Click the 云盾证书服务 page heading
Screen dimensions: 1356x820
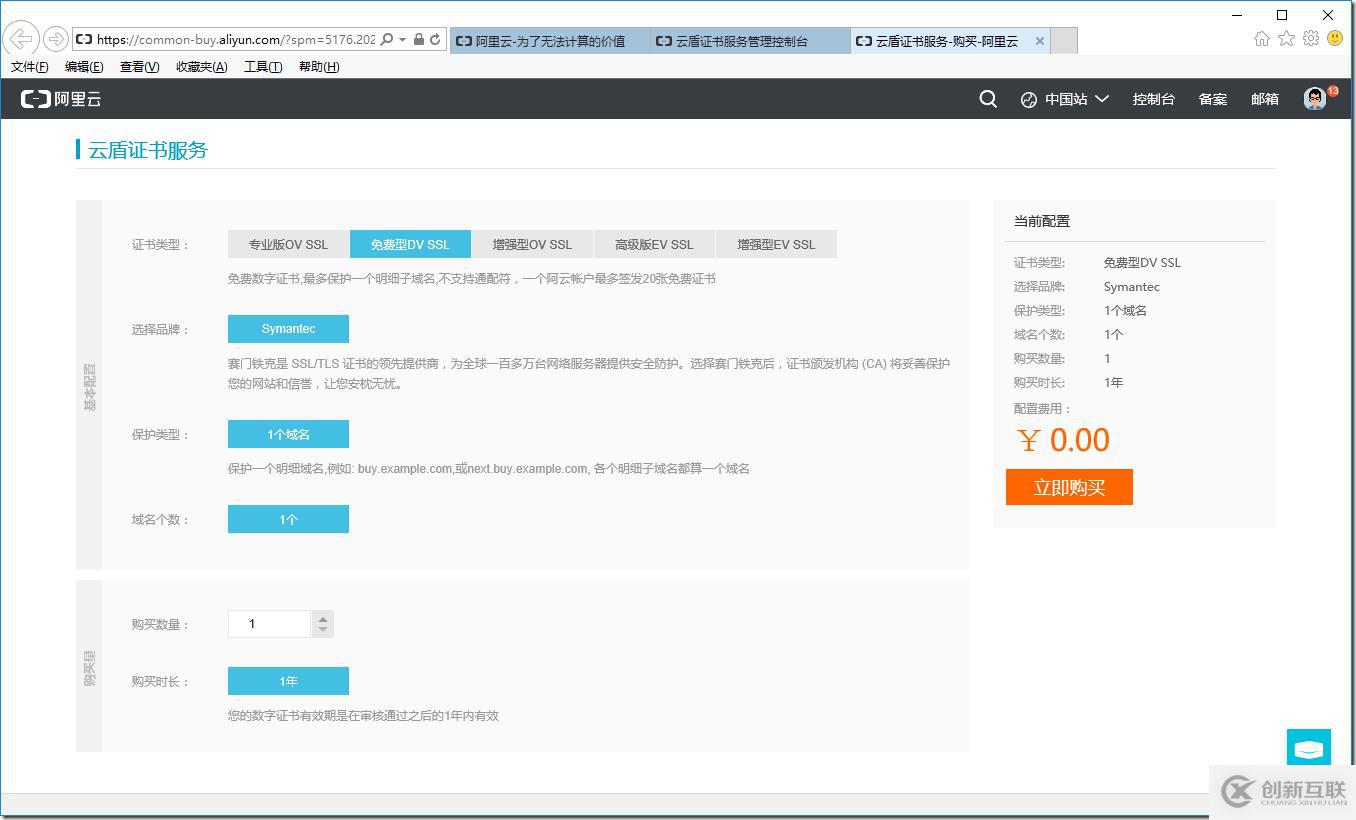click(148, 150)
